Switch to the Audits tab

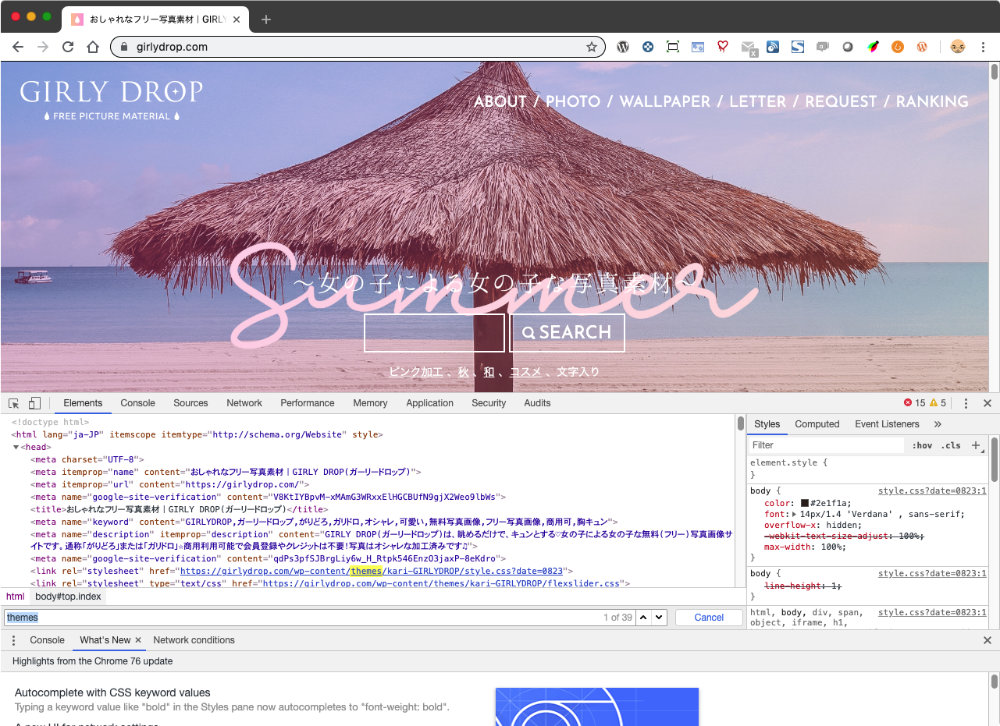point(537,403)
